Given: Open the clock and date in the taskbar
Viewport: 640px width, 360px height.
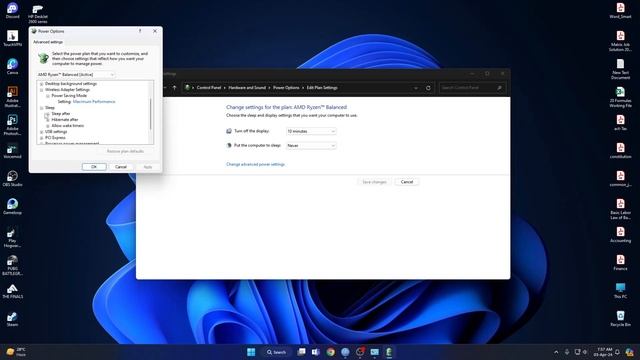Looking at the screenshot, I should (603, 352).
